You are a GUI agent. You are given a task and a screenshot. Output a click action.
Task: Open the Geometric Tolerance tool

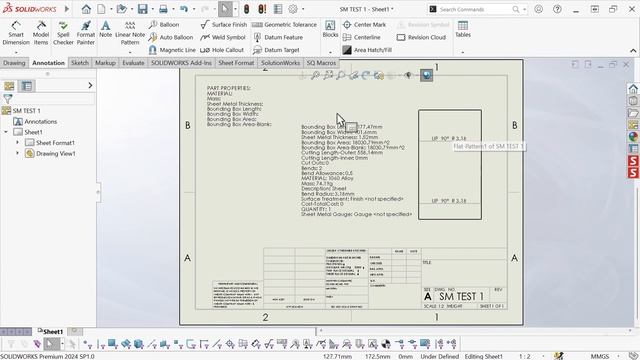(x=284, y=24)
